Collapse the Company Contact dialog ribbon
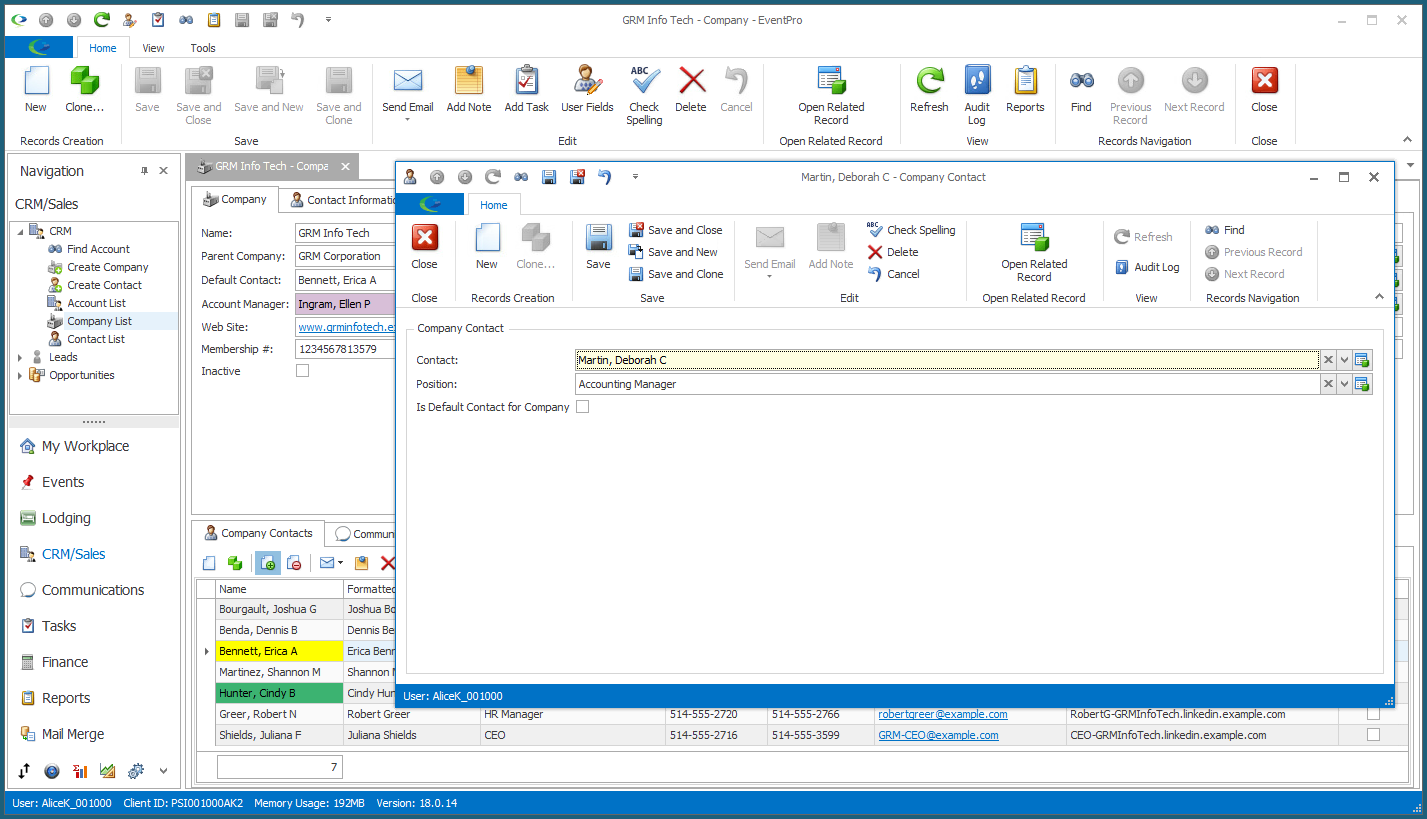The image size is (1427, 819). point(1380,297)
